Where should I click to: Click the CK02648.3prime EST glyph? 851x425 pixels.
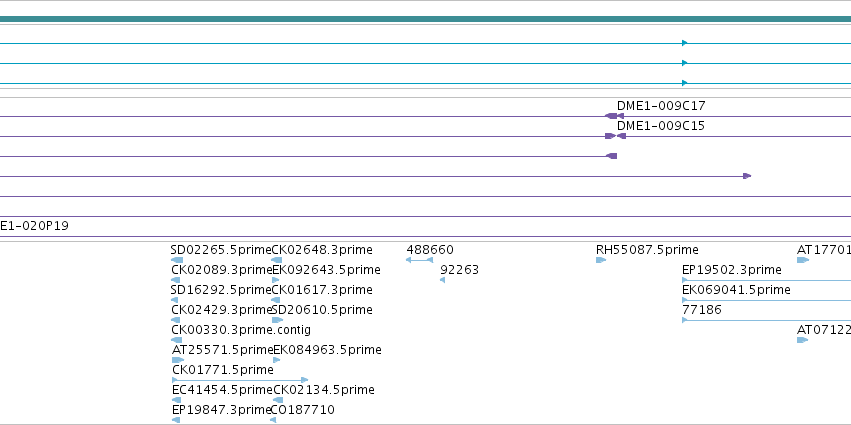pyautogui.click(x=276, y=260)
